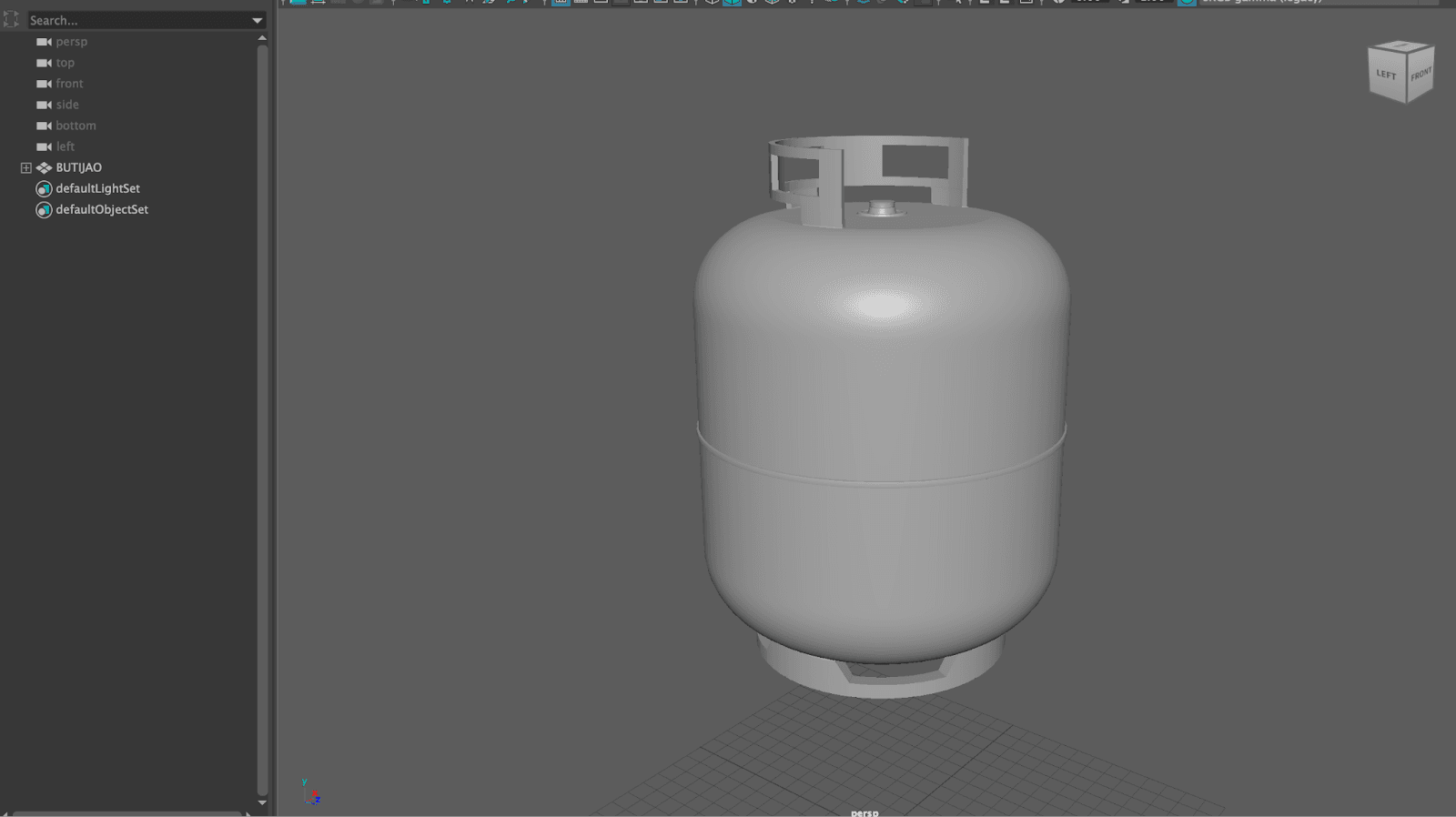Select the persp camera entry
The width and height of the screenshot is (1456, 817).
tap(72, 42)
